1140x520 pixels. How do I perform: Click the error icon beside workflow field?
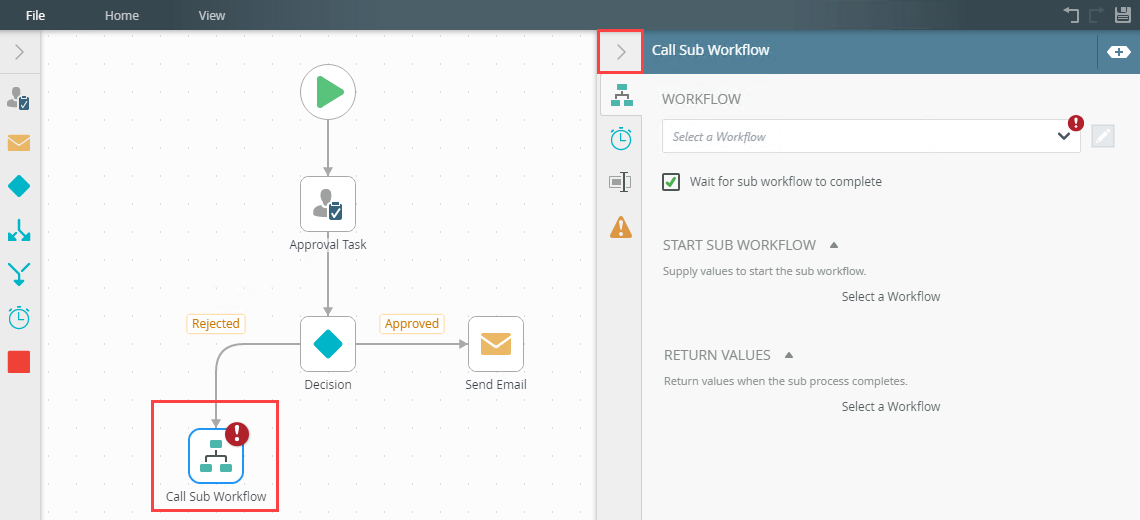[1076, 123]
